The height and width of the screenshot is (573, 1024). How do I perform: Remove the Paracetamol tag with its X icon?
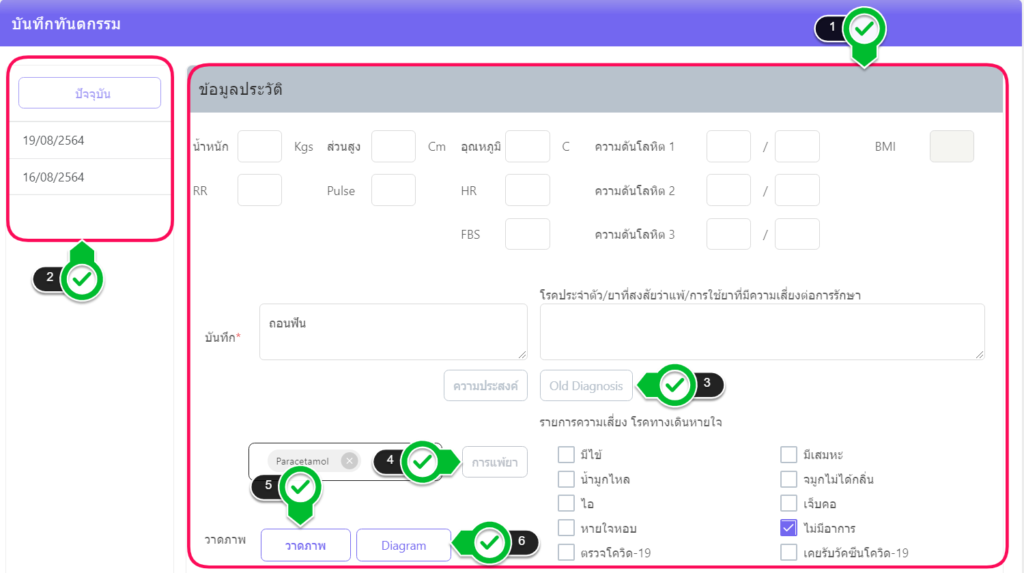click(x=348, y=461)
